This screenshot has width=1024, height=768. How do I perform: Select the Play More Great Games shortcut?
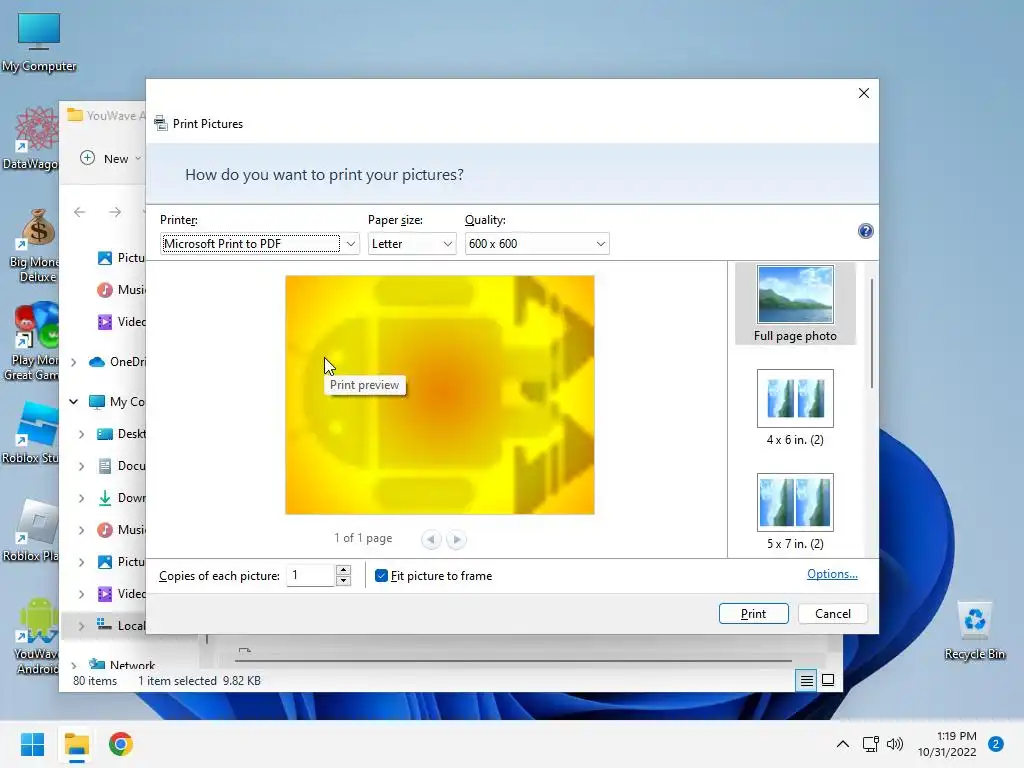click(x=31, y=341)
